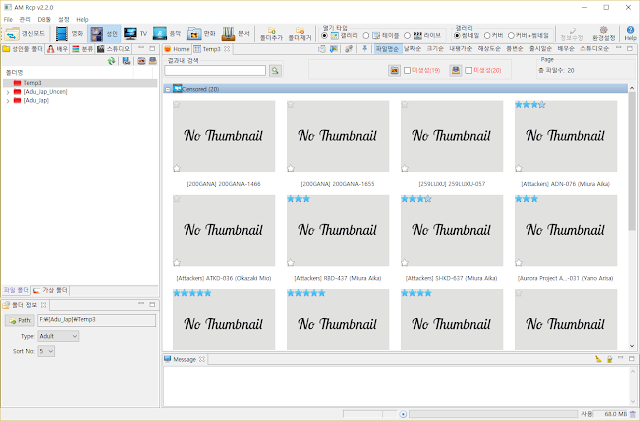This screenshot has width=640, height=421.
Task: Toggle the 갱신모드 refresh mode icon
Action: click(12, 34)
